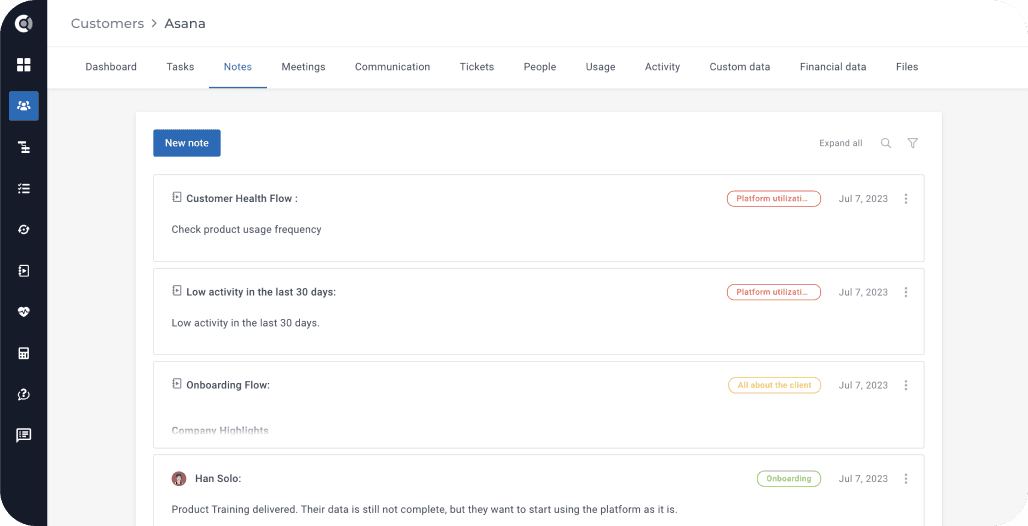Search notes with the magnifier icon
Screen dimensions: 1028x526
(x=886, y=143)
